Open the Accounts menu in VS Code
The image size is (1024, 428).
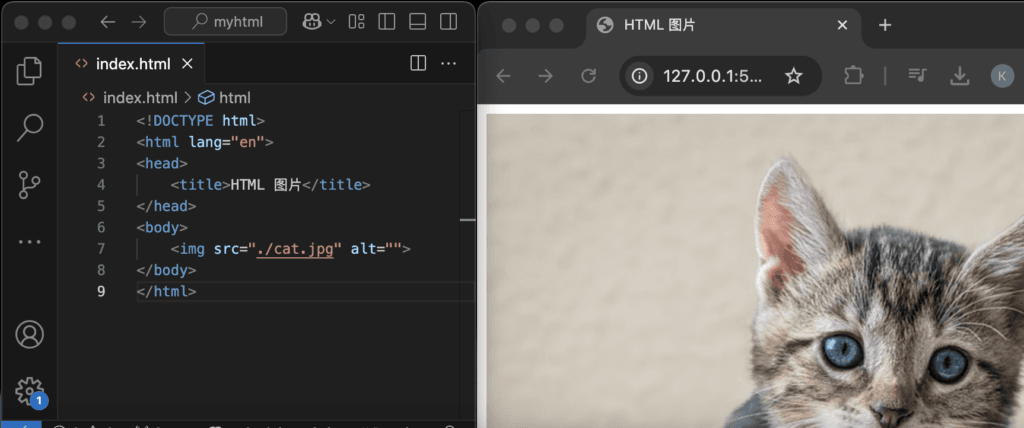click(29, 335)
